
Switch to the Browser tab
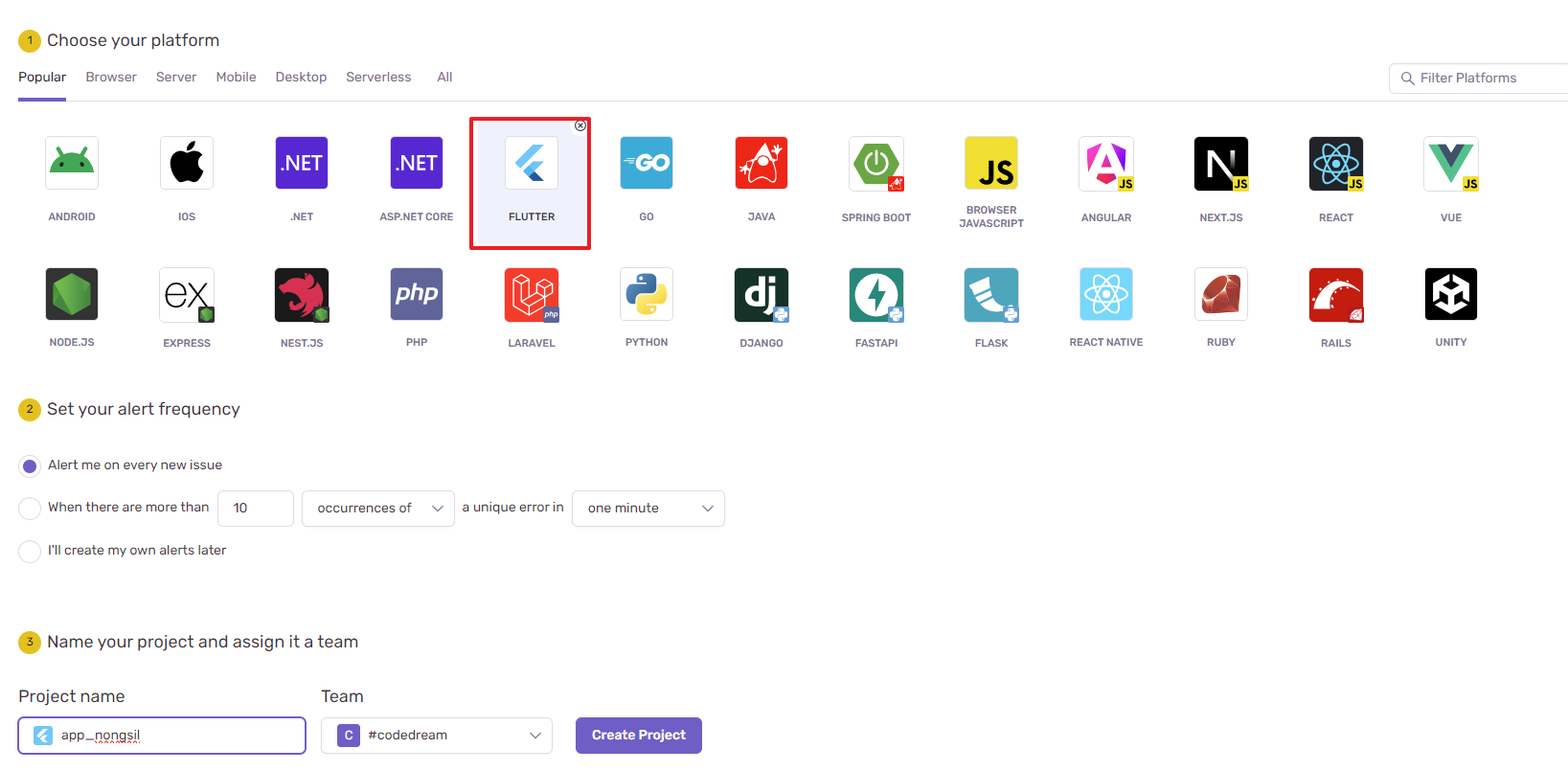111,78
